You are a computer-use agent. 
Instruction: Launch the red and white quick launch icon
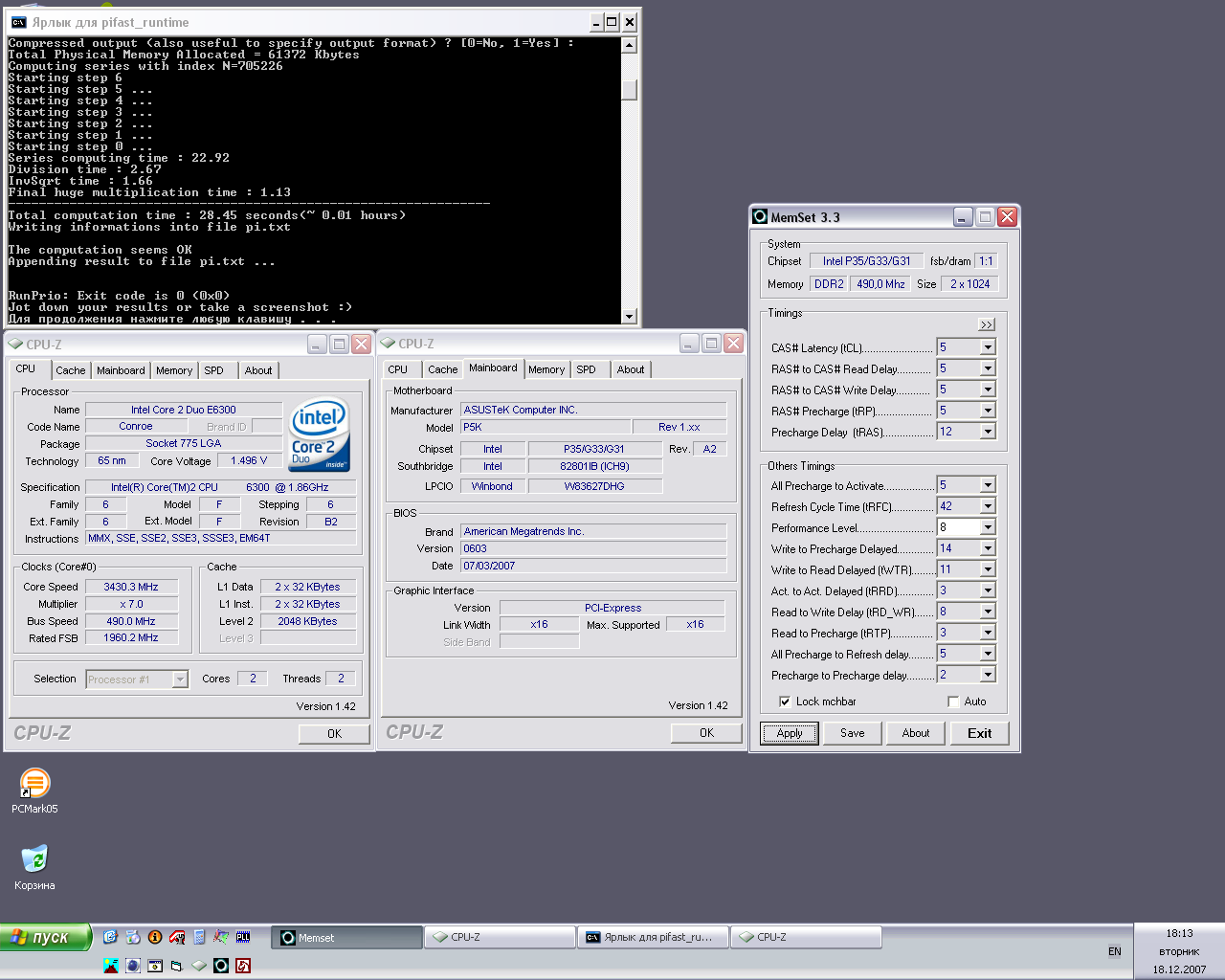(x=177, y=937)
